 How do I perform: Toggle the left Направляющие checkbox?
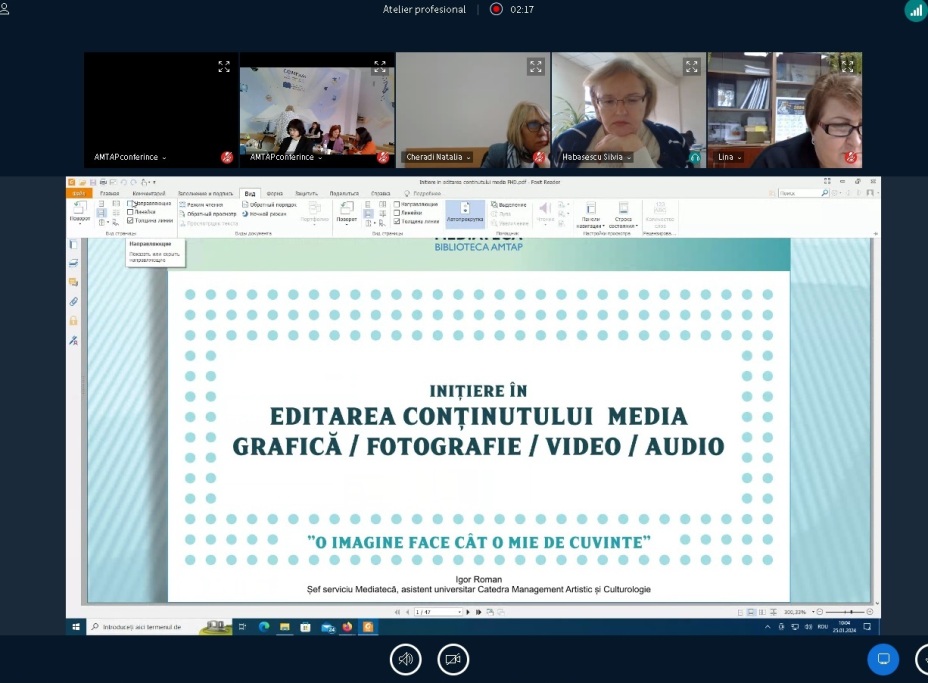(130, 204)
